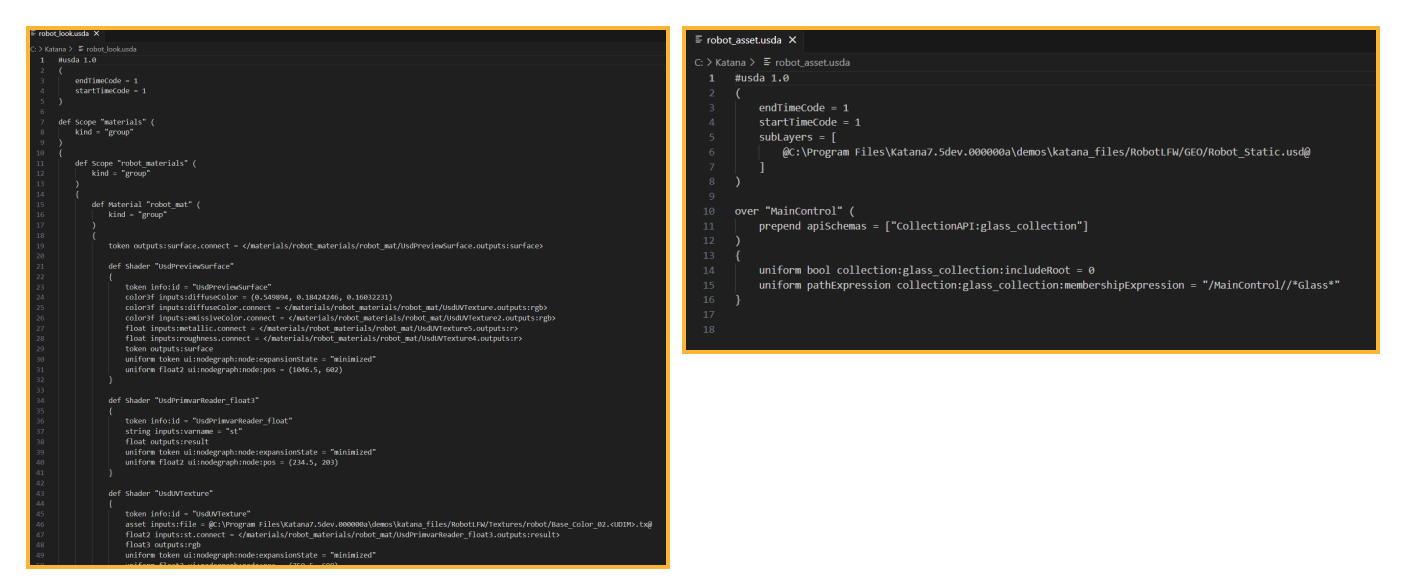The width and height of the screenshot is (1406, 585).
Task: Switch to the robot_asset.usda tab
Action: [744, 40]
